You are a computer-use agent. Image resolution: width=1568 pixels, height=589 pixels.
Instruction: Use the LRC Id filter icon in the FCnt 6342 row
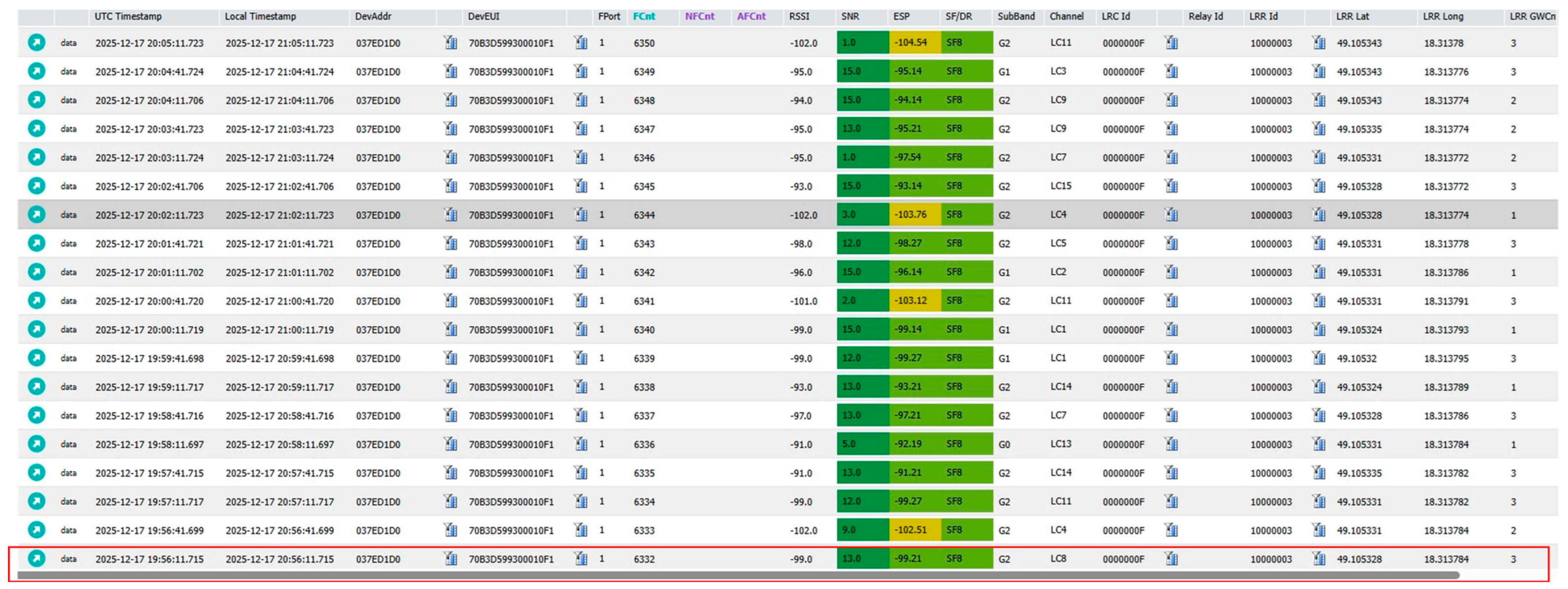point(1171,272)
